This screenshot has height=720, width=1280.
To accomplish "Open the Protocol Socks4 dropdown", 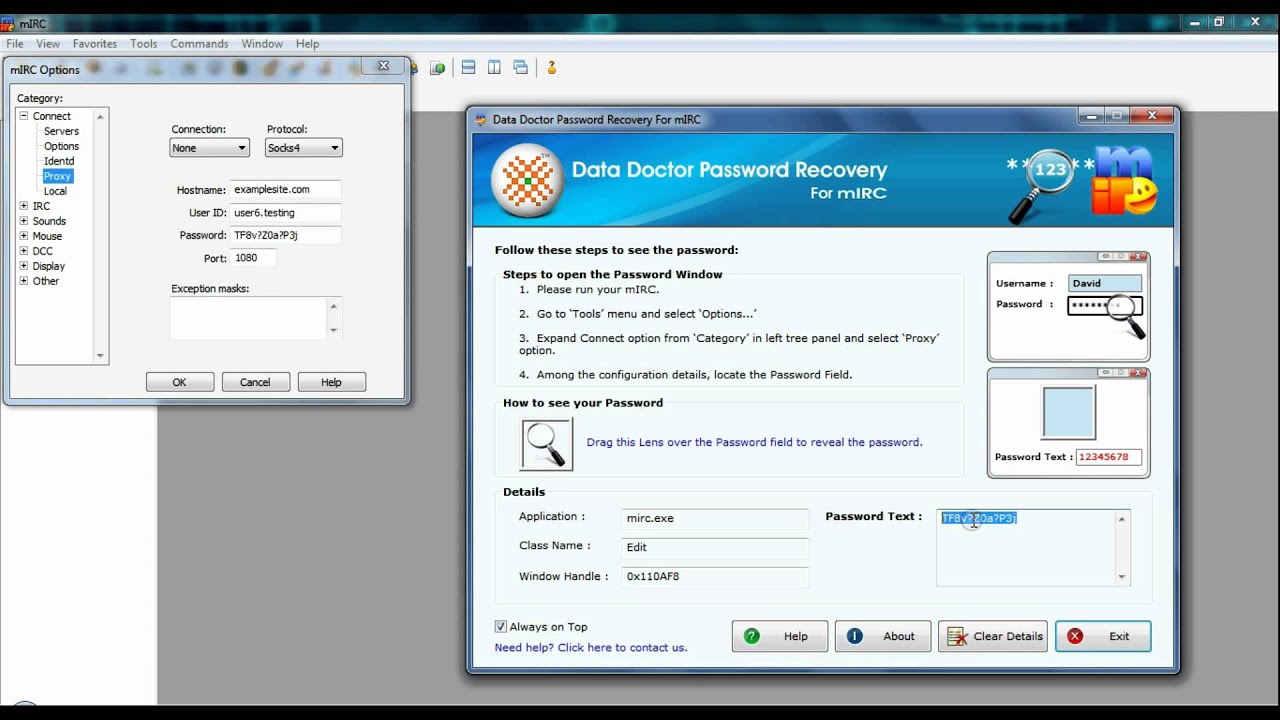I will point(304,148).
